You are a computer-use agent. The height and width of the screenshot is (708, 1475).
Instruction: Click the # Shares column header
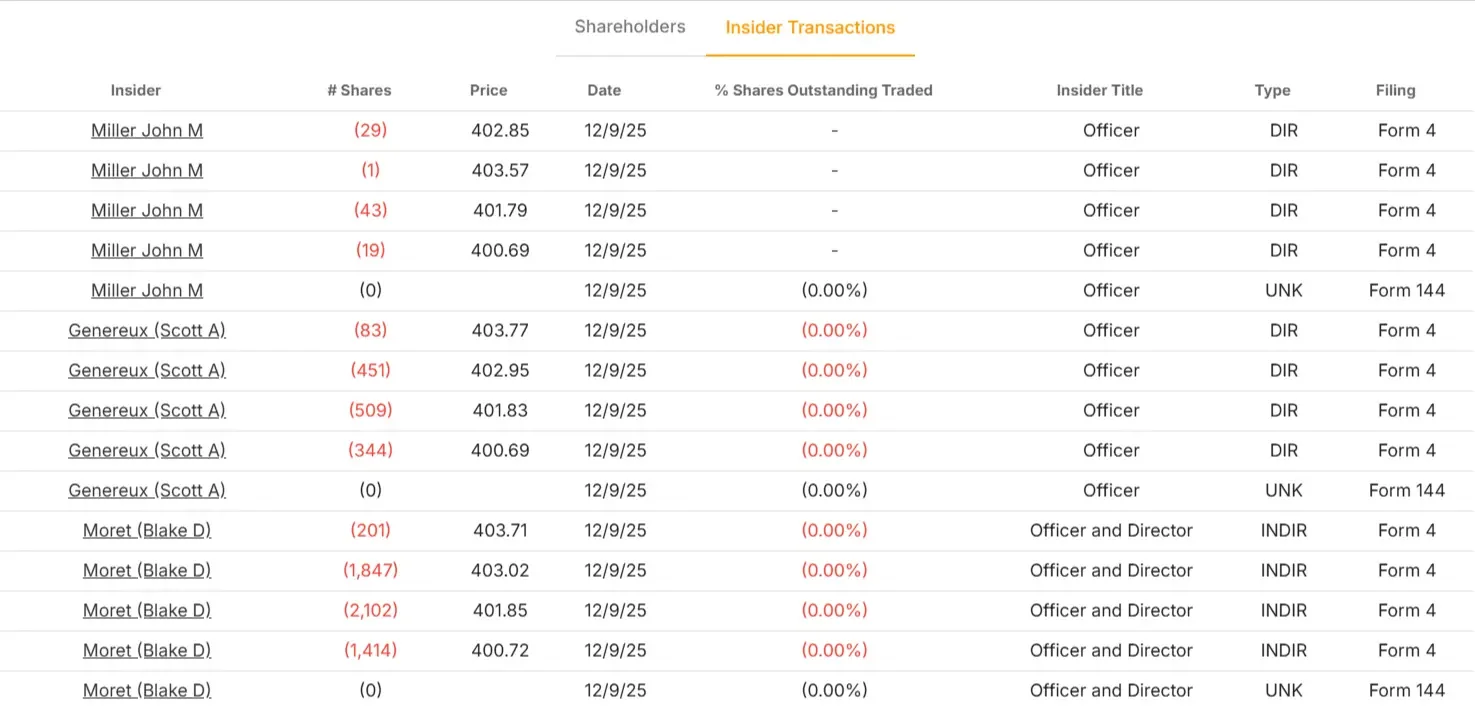(x=359, y=90)
